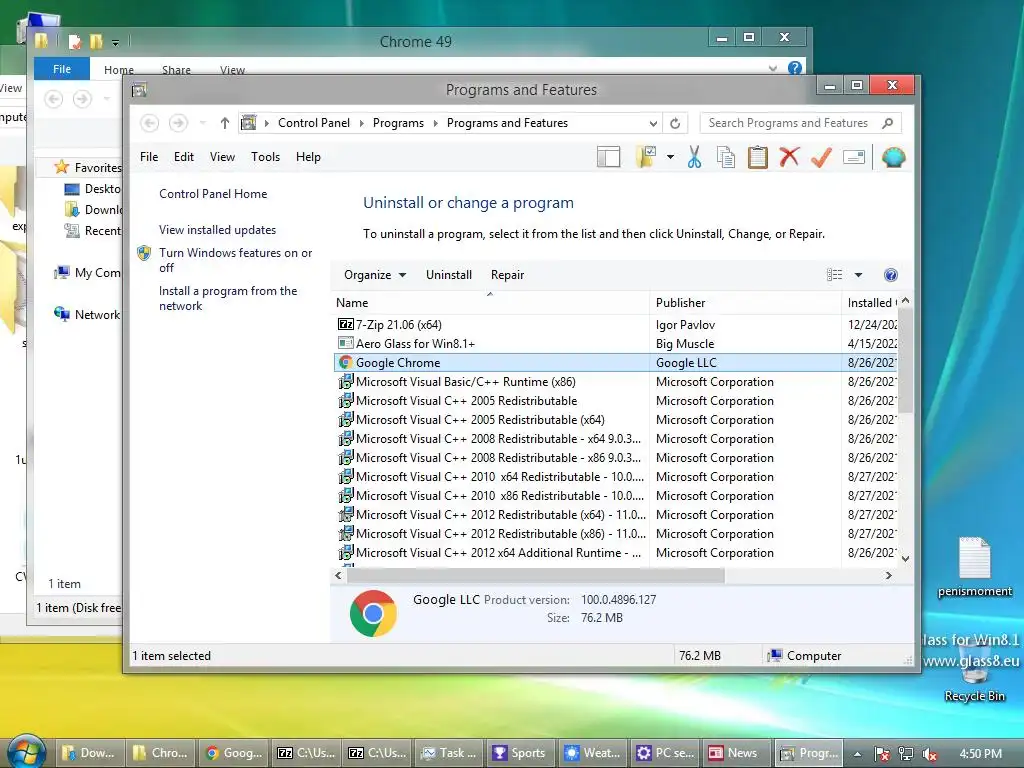Click the horizontal scrollbar thumb in program list
Image resolution: width=1024 pixels, height=768 pixels.
tap(535, 575)
